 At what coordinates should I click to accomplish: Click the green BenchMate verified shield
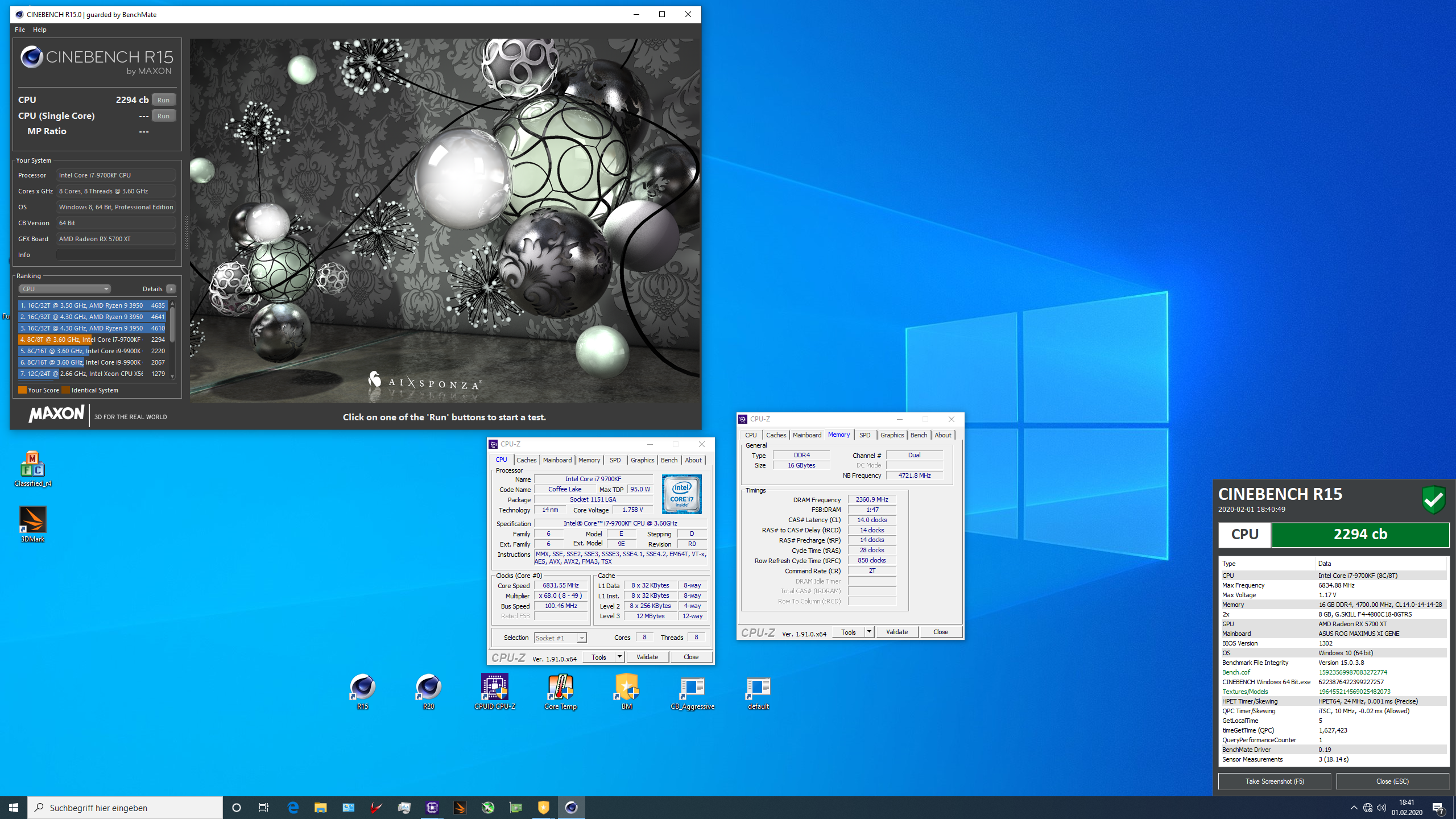pos(1433,500)
